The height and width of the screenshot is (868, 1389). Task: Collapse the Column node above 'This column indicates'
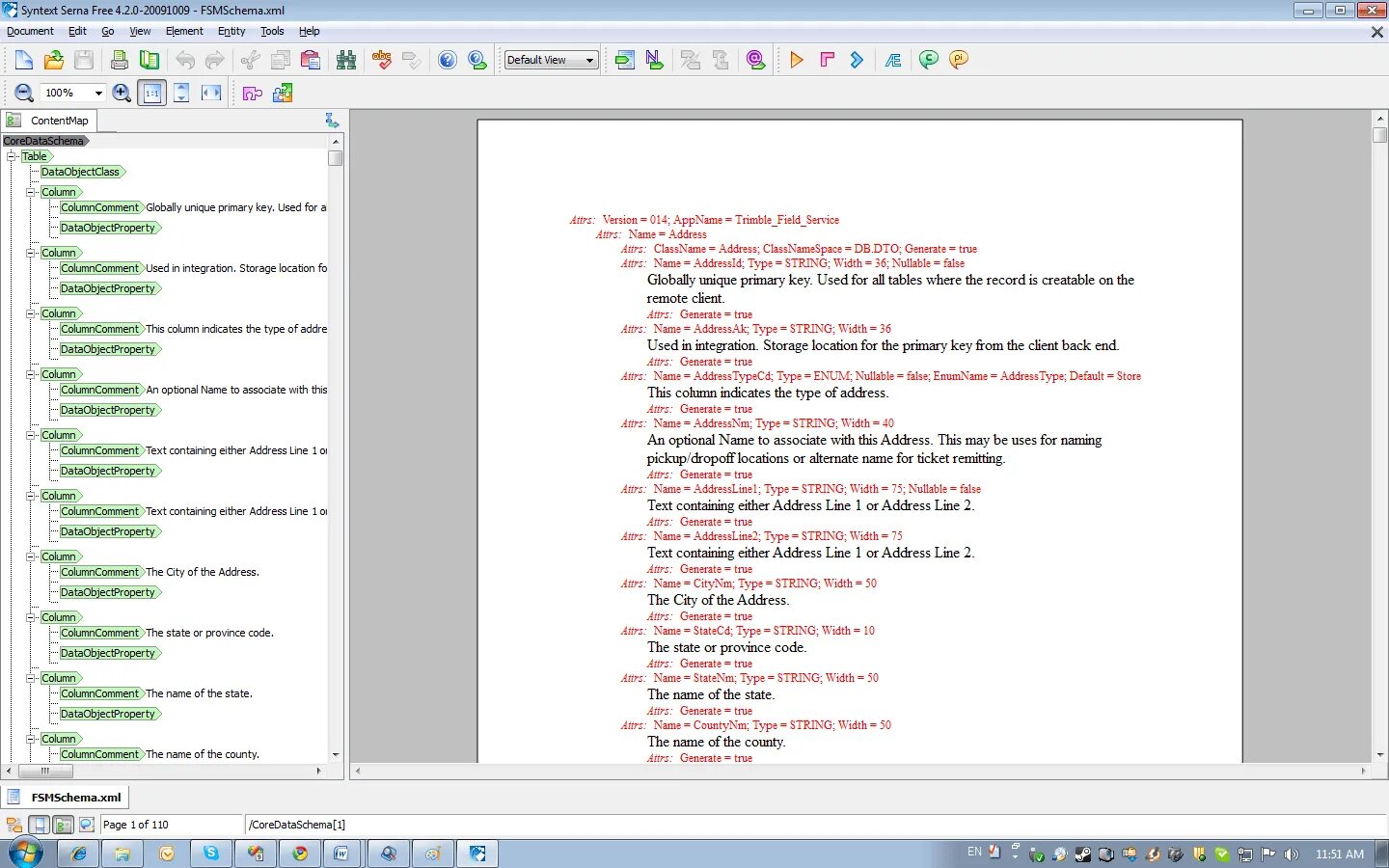coord(30,313)
